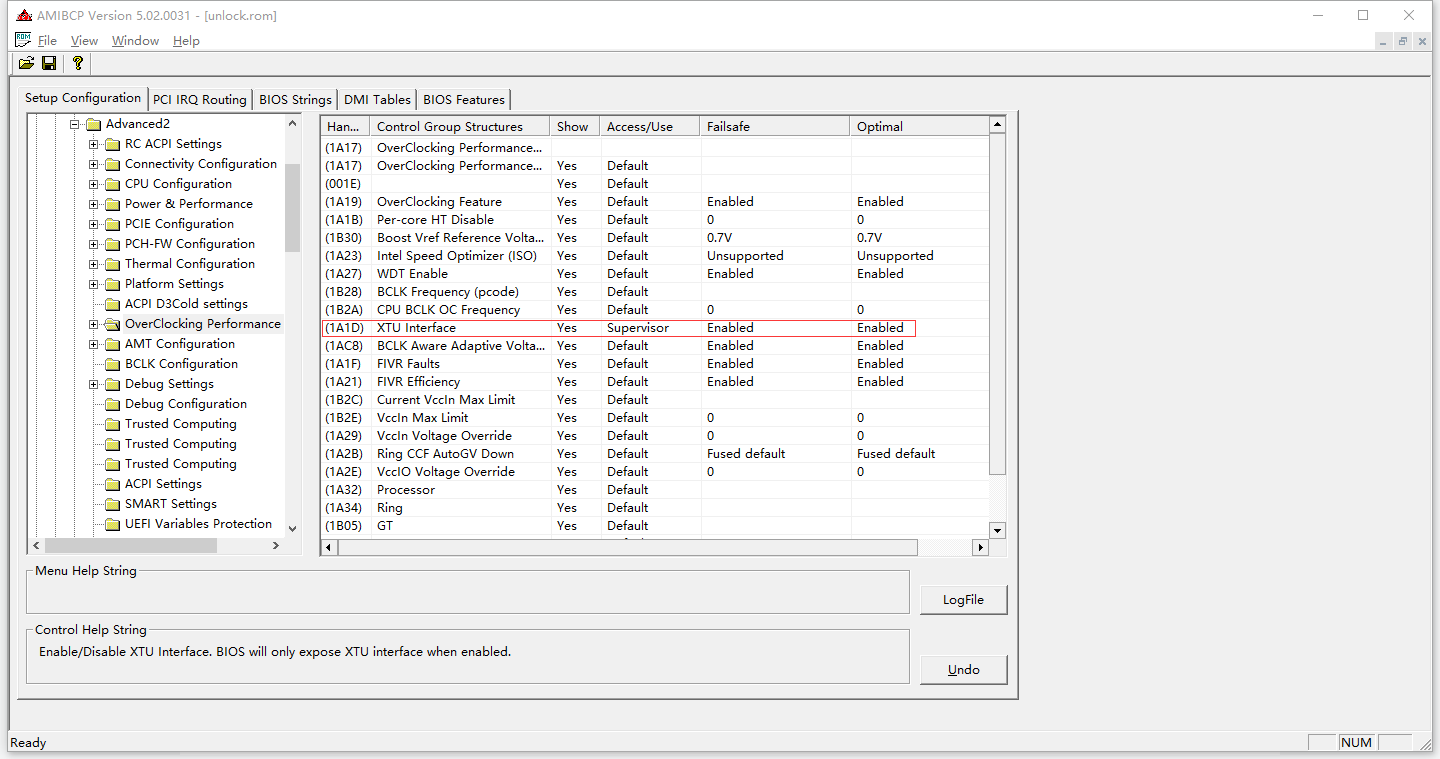Click the LogFile button
Screen dimensions: 1440x759
963,599
